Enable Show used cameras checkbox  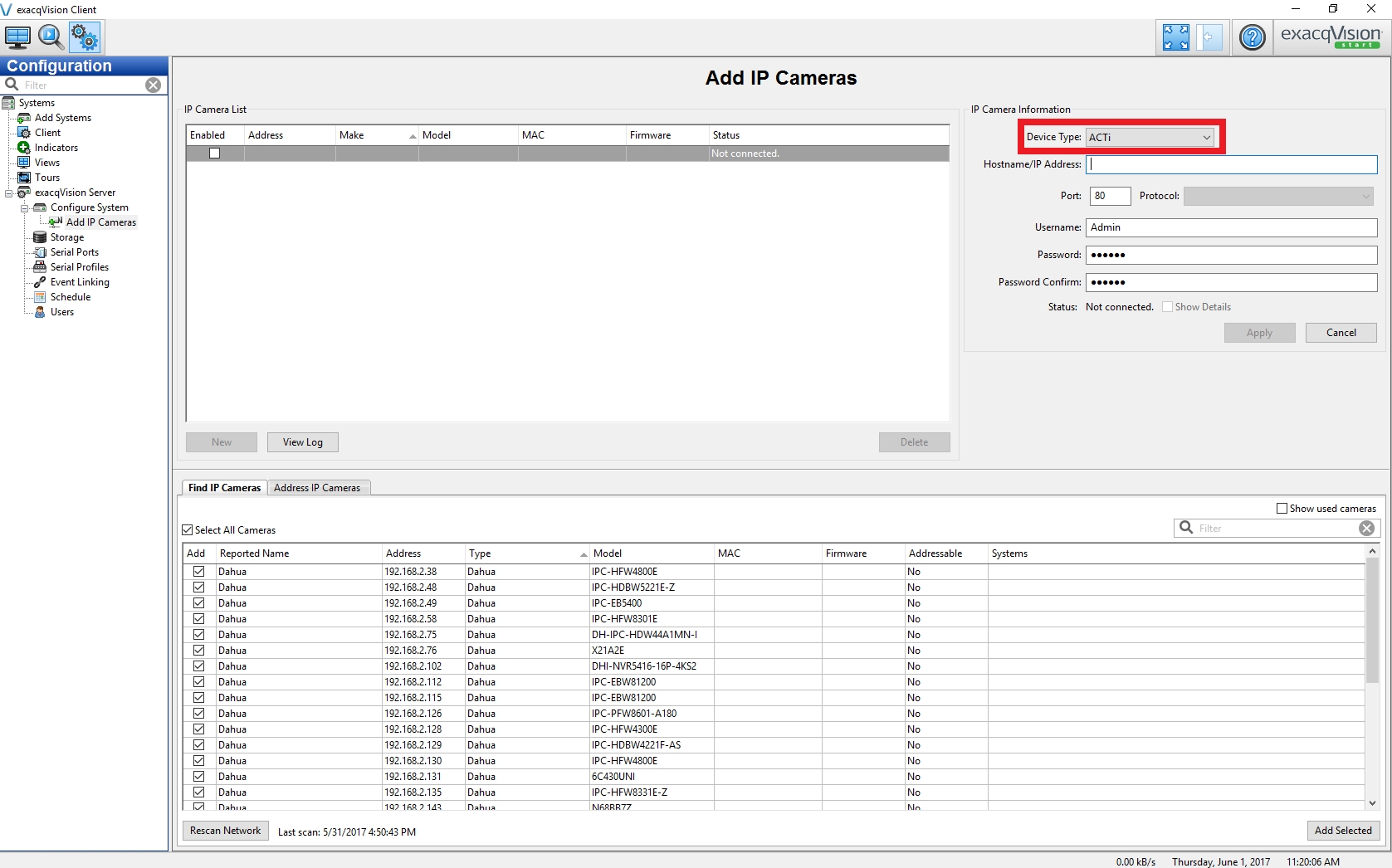pyautogui.click(x=1282, y=509)
